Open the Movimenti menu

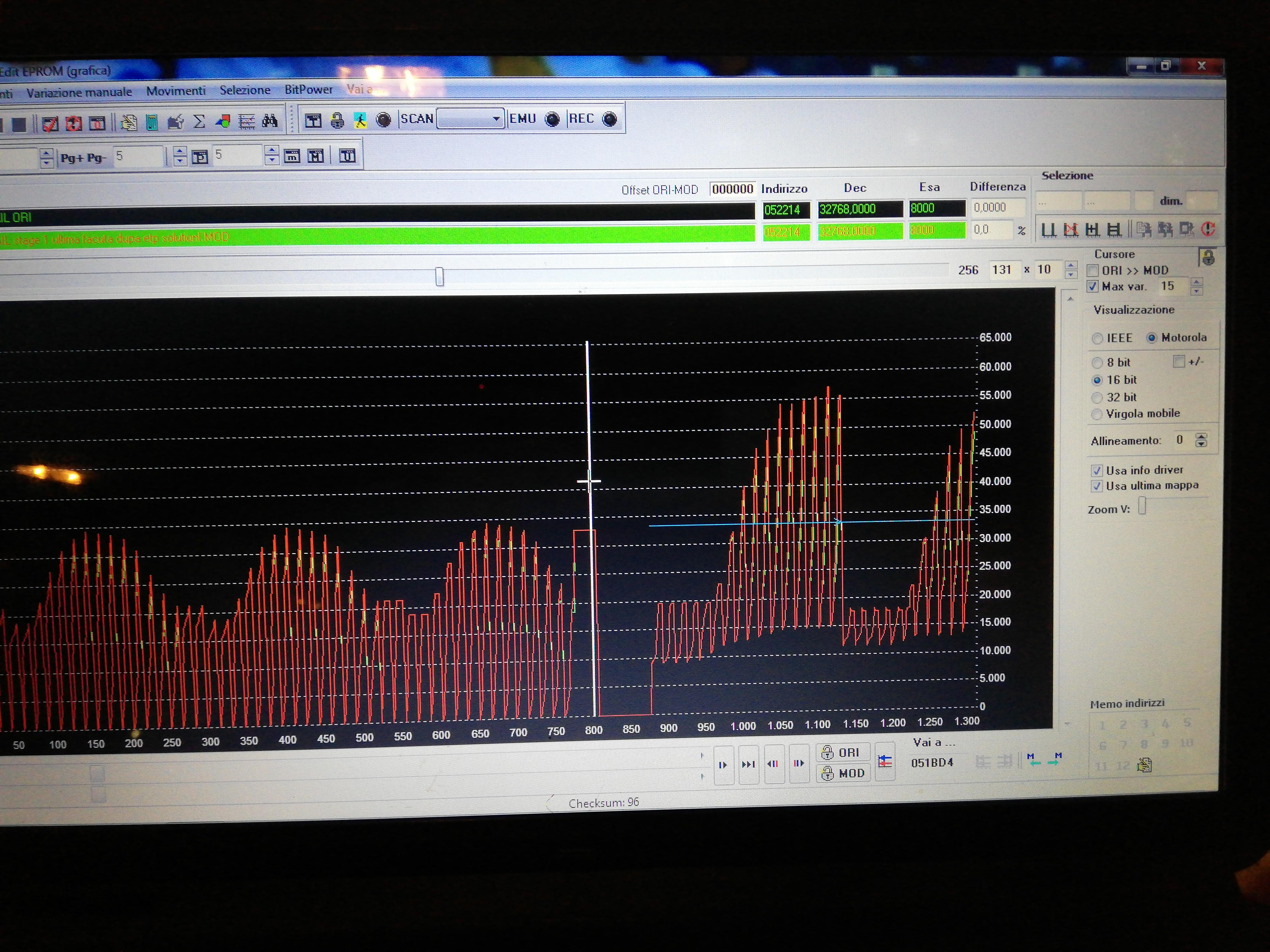tap(176, 91)
